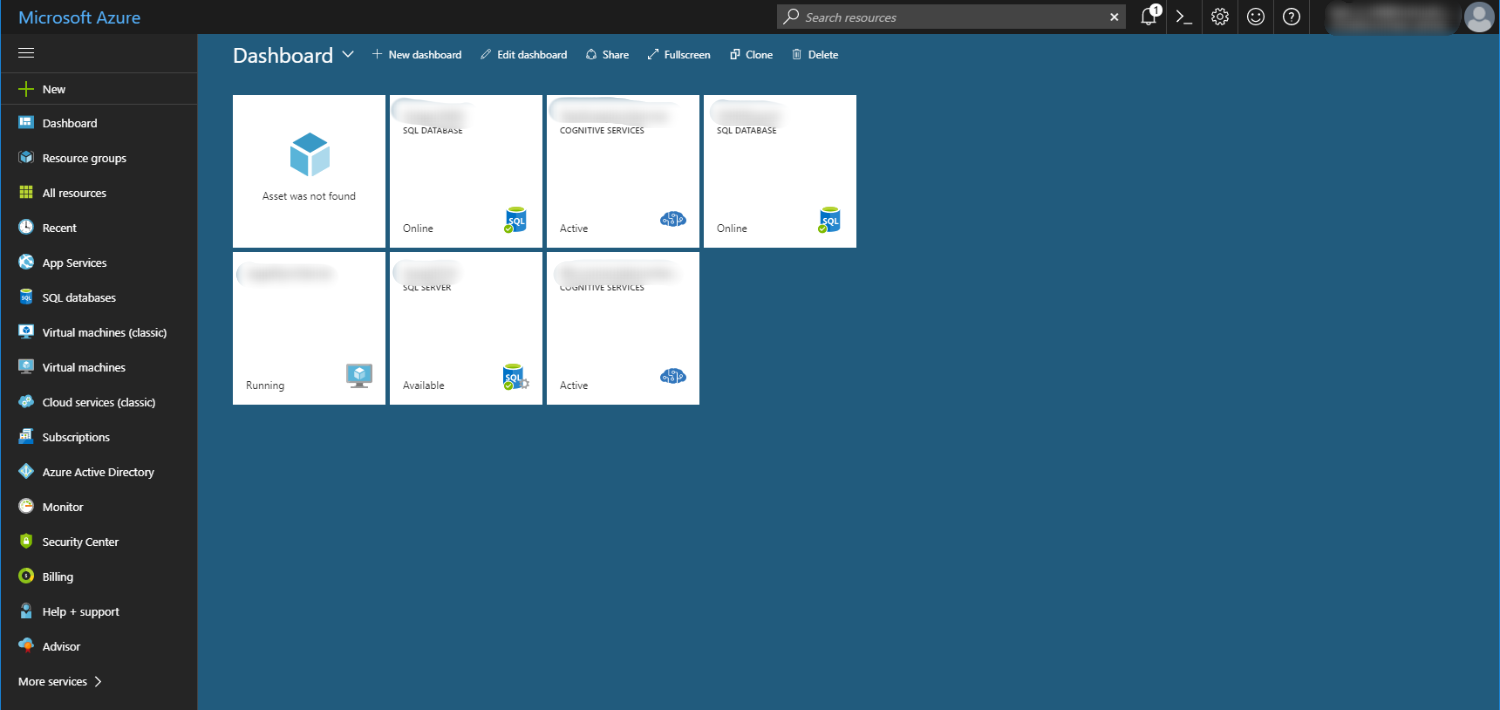
Task: Click the SQL SERVER gear database icon
Action: click(516, 377)
